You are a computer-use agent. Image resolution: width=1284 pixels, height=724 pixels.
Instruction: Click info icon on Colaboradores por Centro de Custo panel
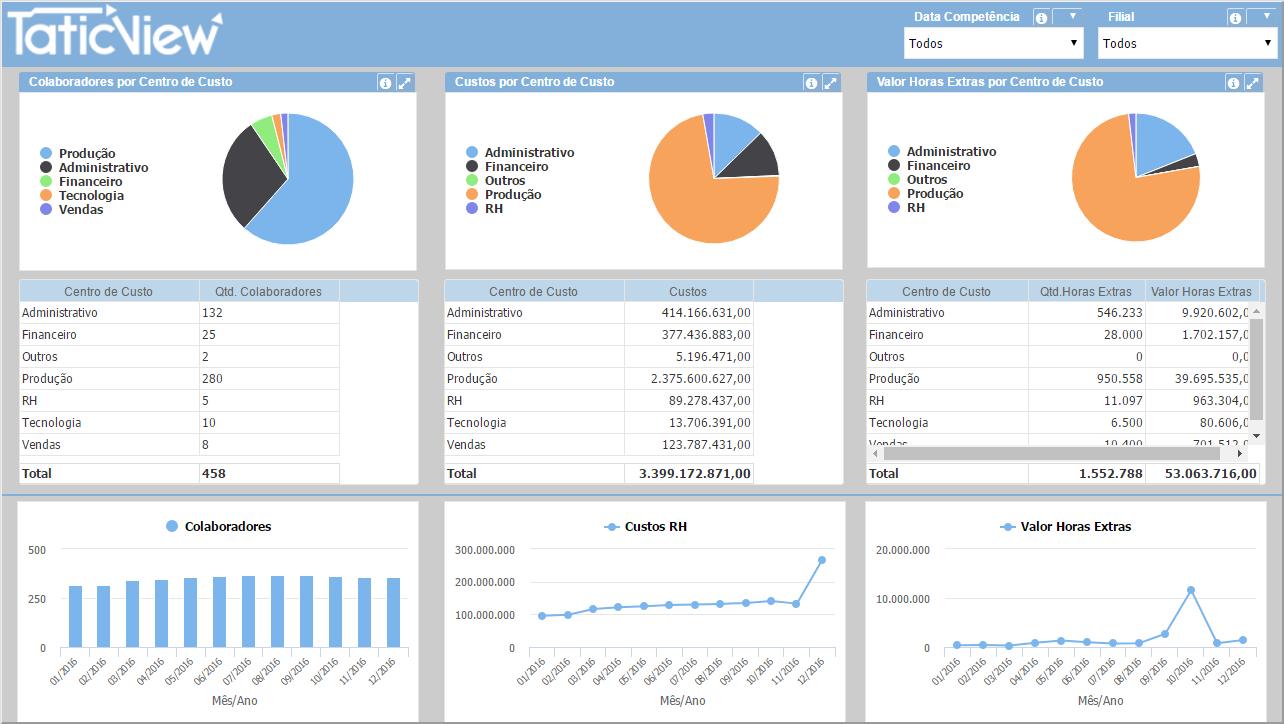coord(386,83)
